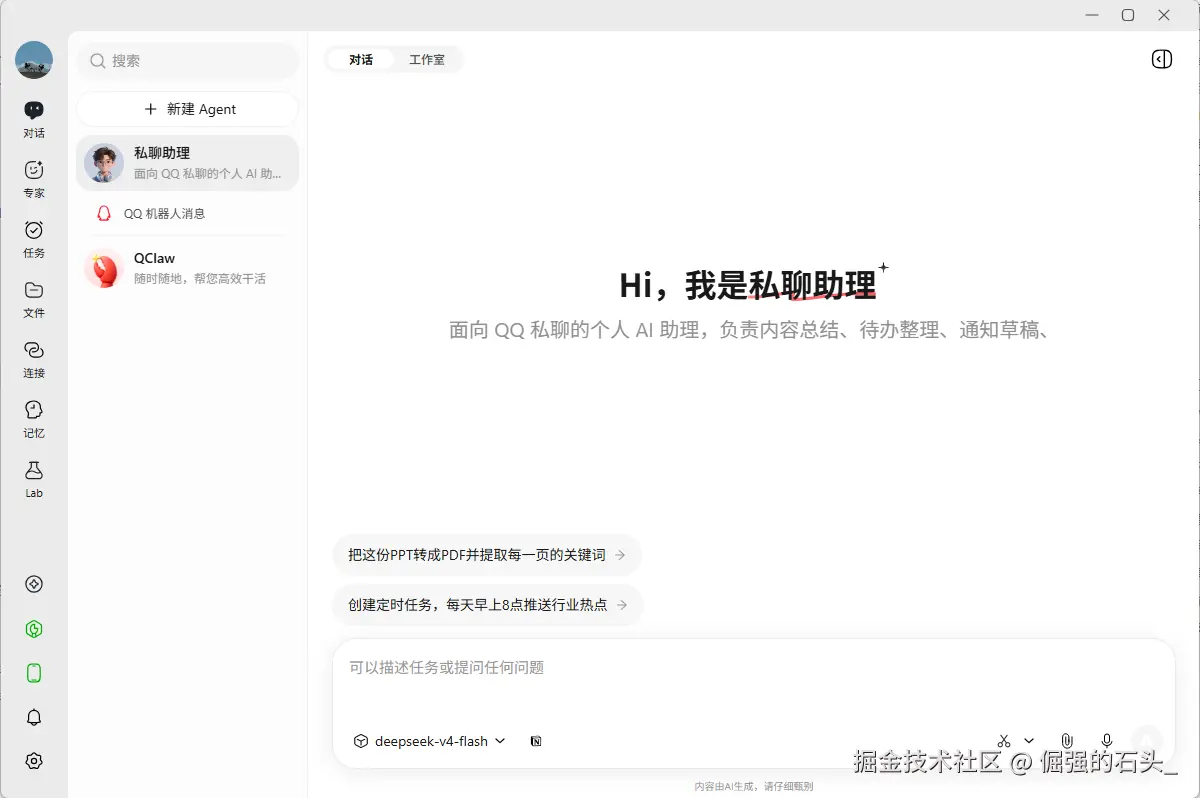1200x798 pixels.
Task: Expand the screenshot options chevron
Action: [1029, 741]
